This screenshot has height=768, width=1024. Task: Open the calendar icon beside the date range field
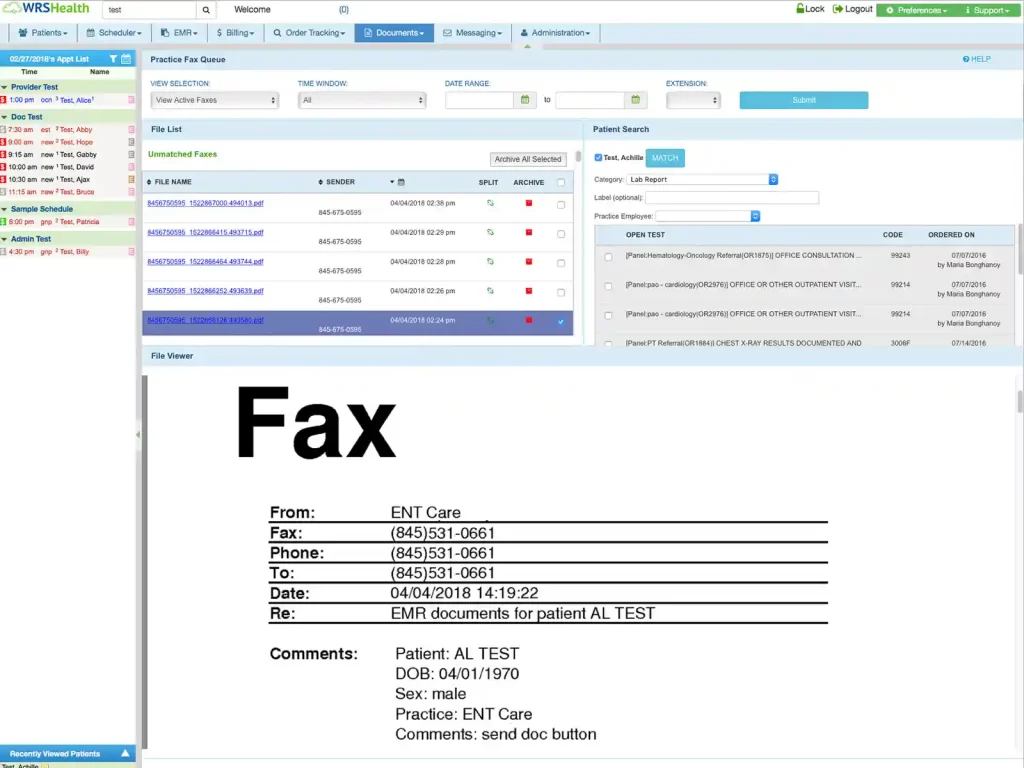(x=524, y=100)
